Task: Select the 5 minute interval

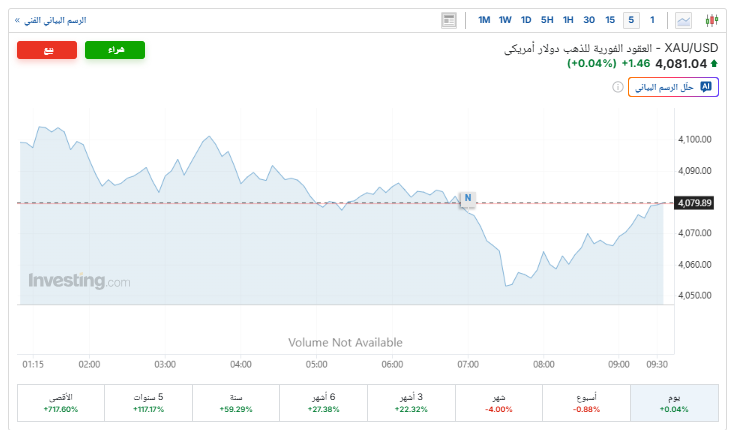Action: [631, 20]
